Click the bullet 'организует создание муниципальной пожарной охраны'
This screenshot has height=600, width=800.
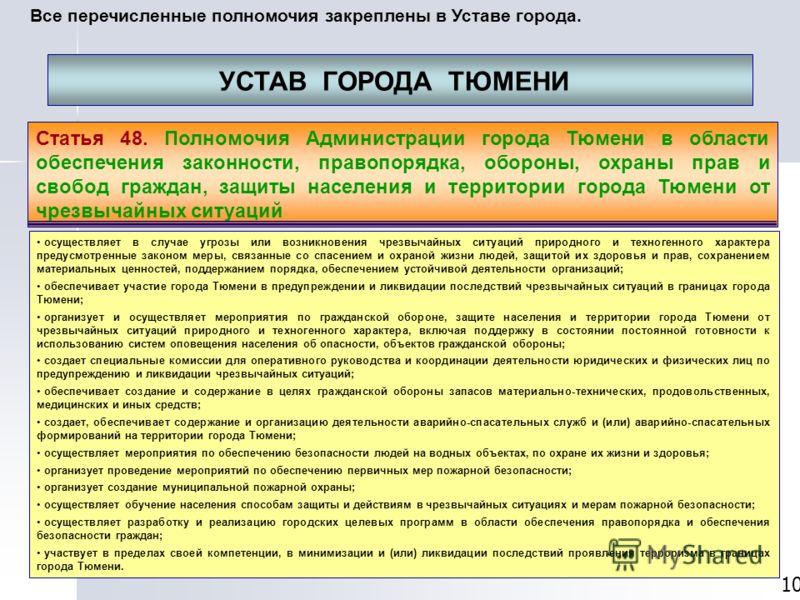pyautogui.click(x=195, y=487)
